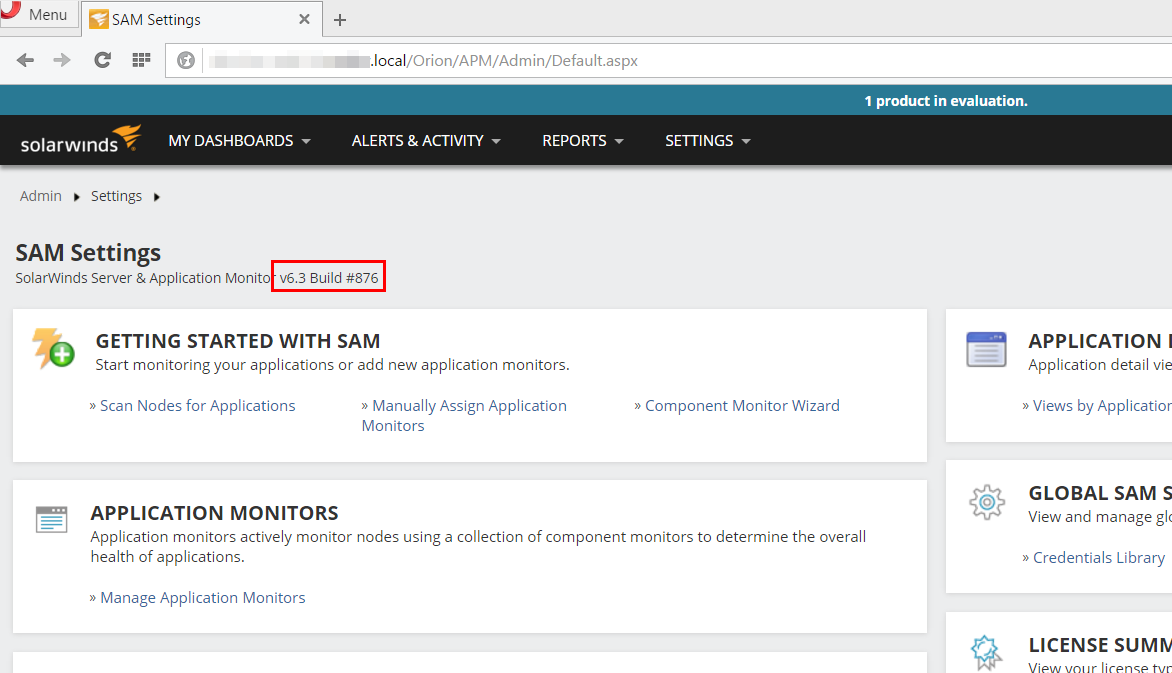Open the Reports menu

[583, 141]
